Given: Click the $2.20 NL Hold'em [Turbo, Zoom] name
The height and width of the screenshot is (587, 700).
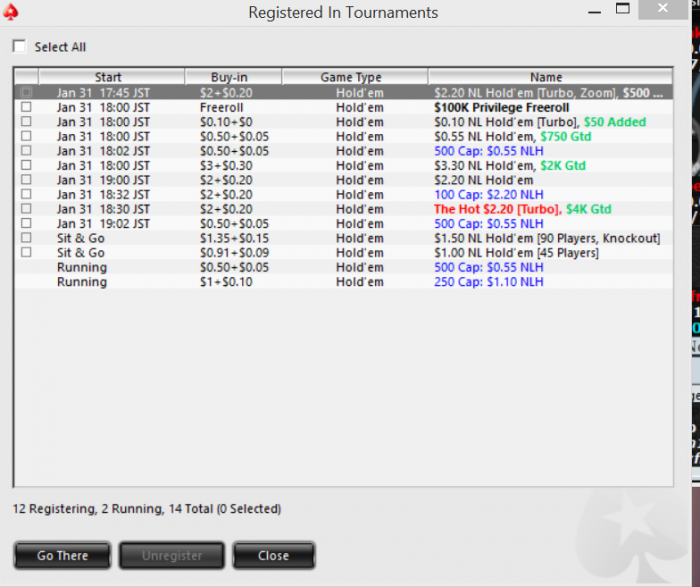Looking at the screenshot, I should pyautogui.click(x=548, y=93).
